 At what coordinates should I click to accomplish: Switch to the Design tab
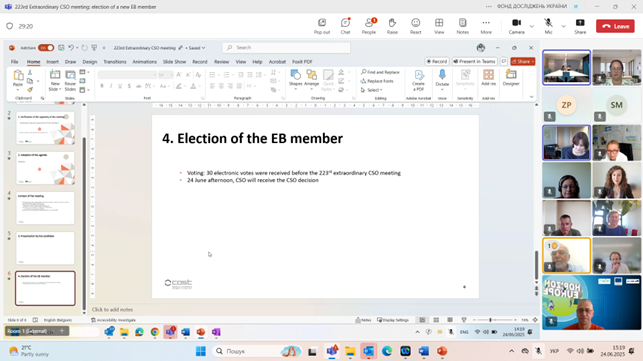click(89, 62)
